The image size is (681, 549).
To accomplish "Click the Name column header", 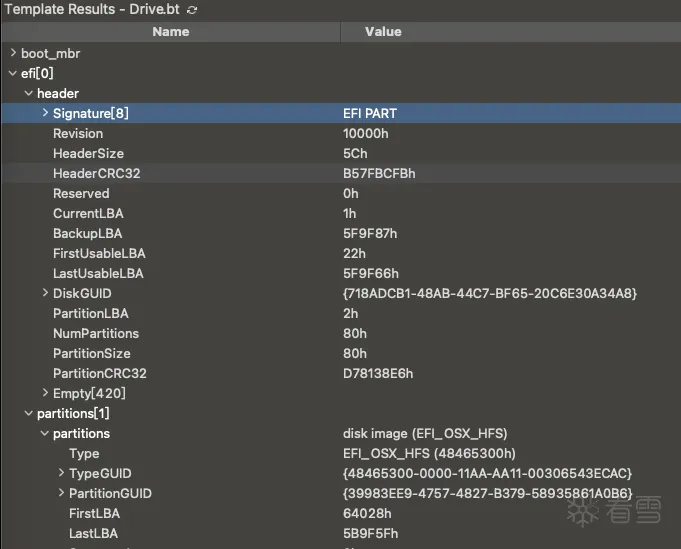I will (170, 32).
